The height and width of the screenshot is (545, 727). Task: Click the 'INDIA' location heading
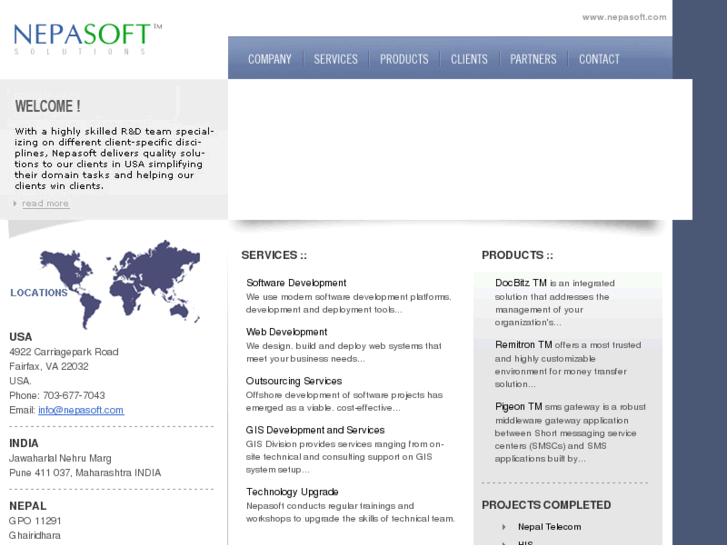tap(24, 443)
